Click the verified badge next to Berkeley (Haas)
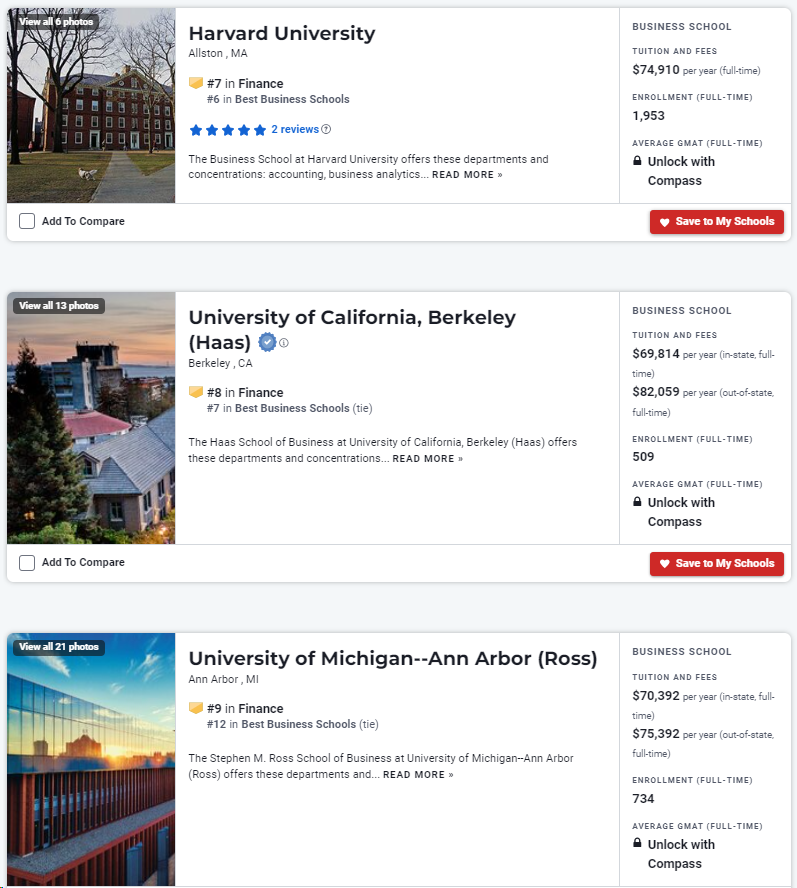 point(267,342)
